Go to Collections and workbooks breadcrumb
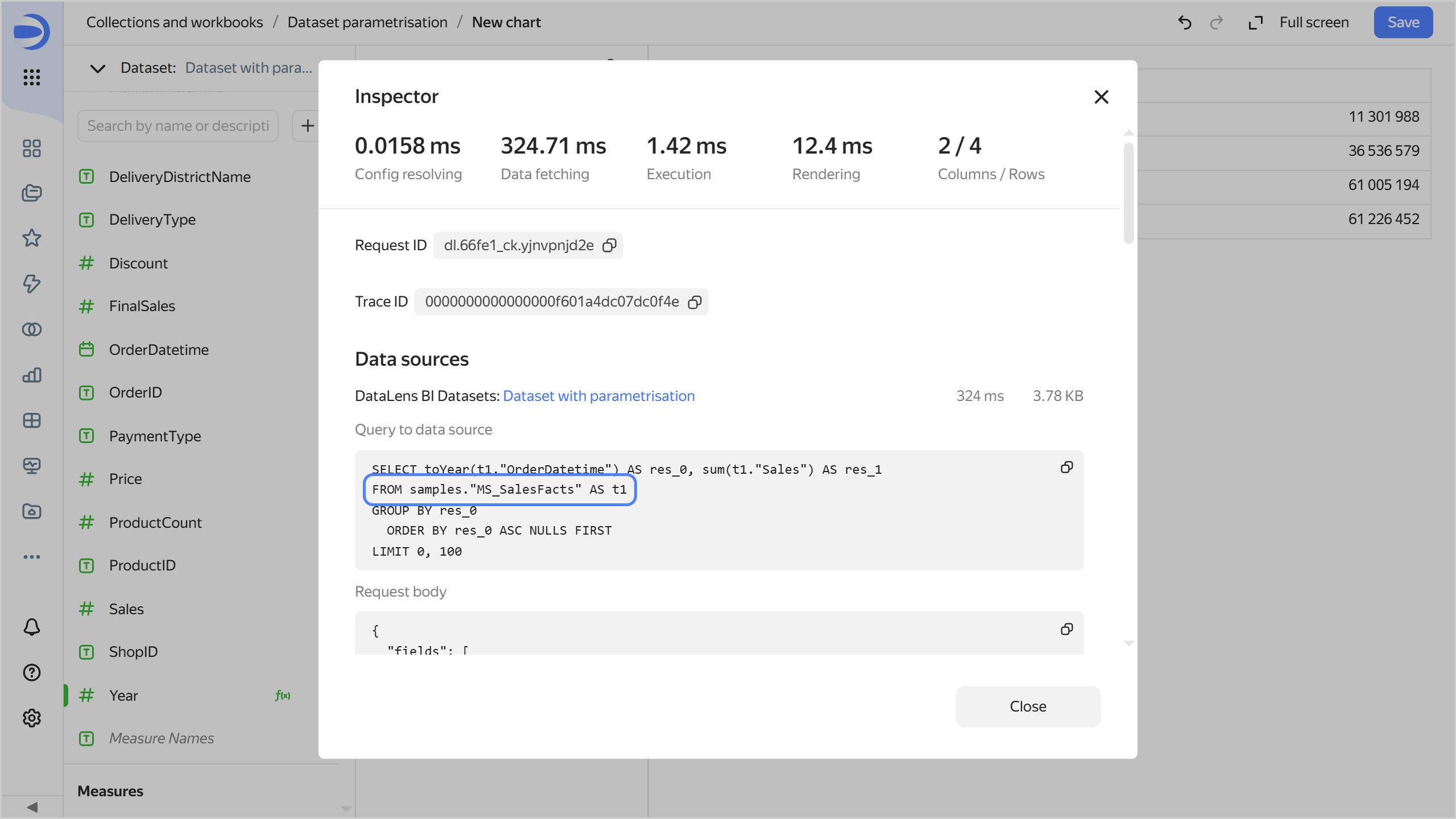Screen dimensions: 1456x819 pos(175,22)
